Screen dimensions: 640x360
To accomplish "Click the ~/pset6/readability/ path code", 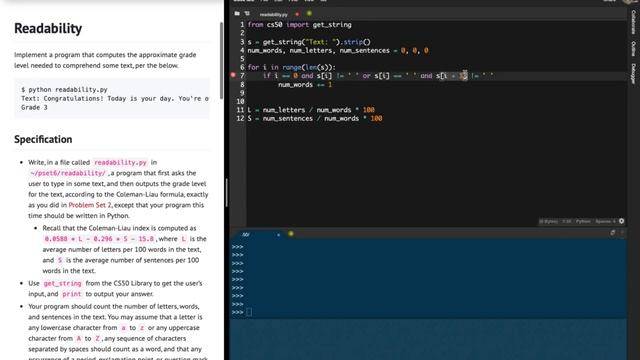I will click(68, 173).
